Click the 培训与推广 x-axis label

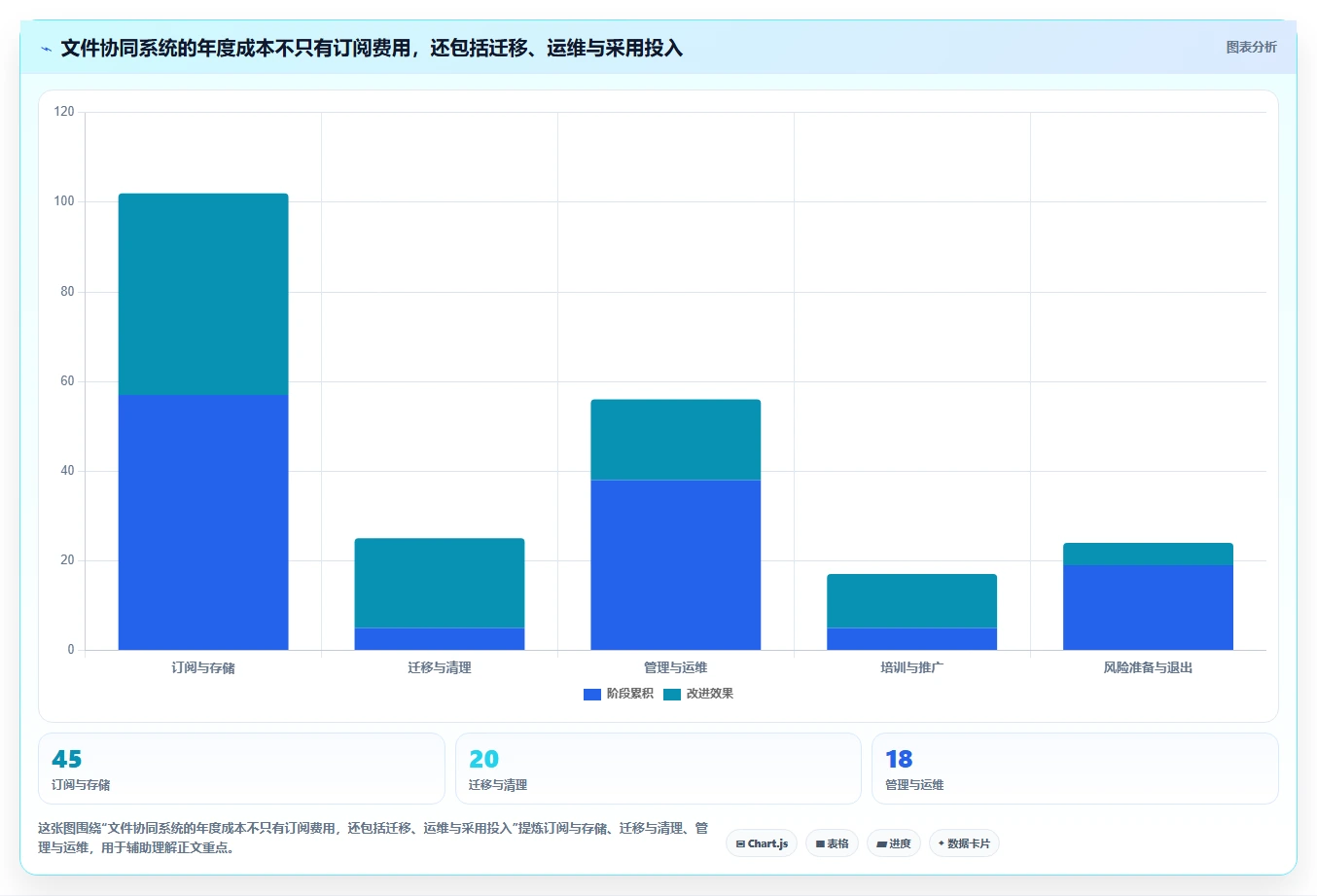(x=912, y=667)
